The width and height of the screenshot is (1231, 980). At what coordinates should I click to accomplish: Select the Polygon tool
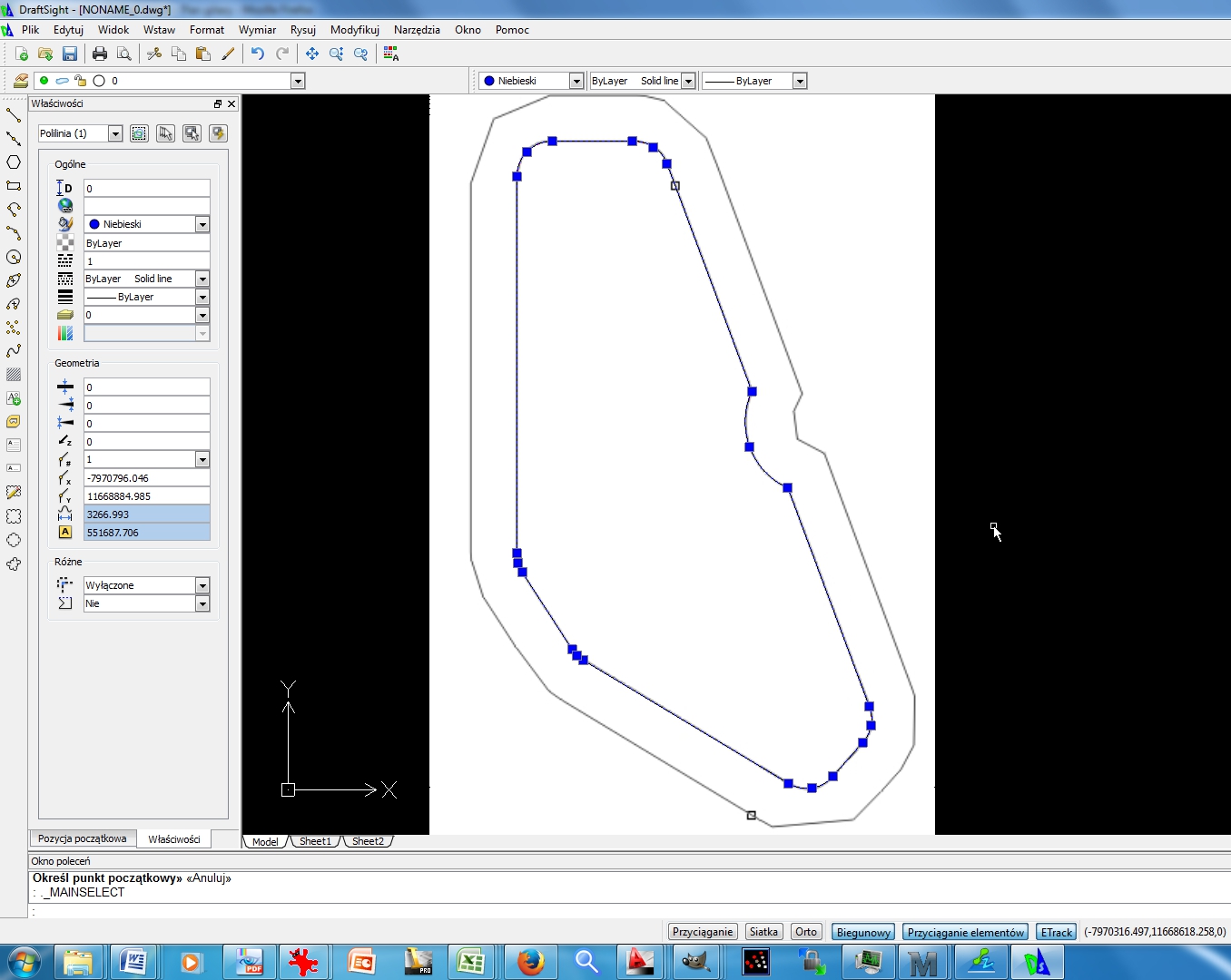coord(14,162)
